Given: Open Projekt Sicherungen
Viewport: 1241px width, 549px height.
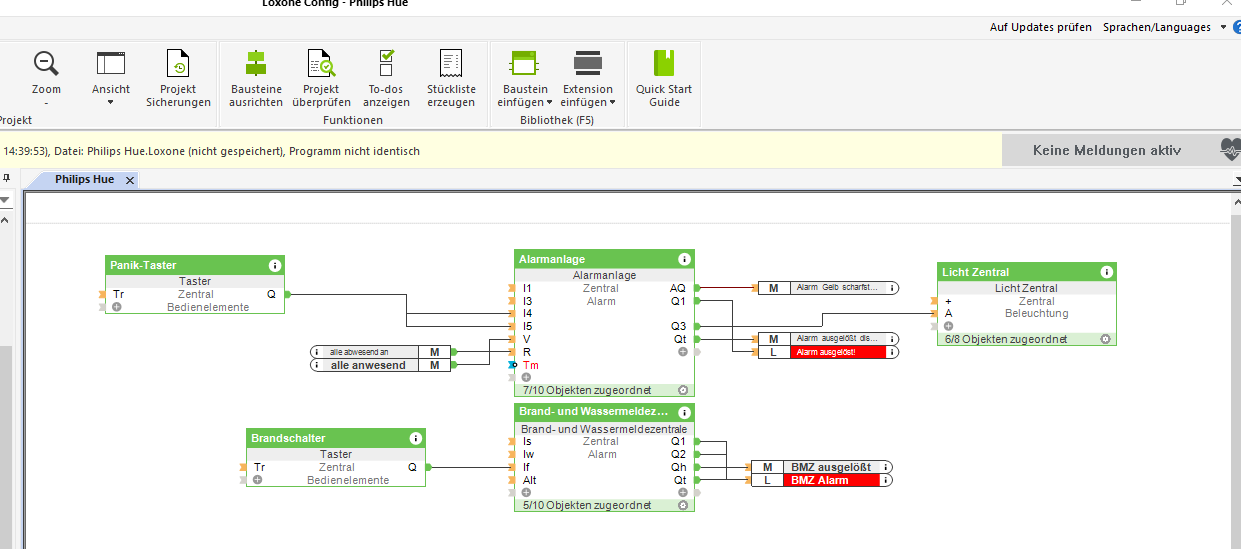Looking at the screenshot, I should click(x=178, y=78).
